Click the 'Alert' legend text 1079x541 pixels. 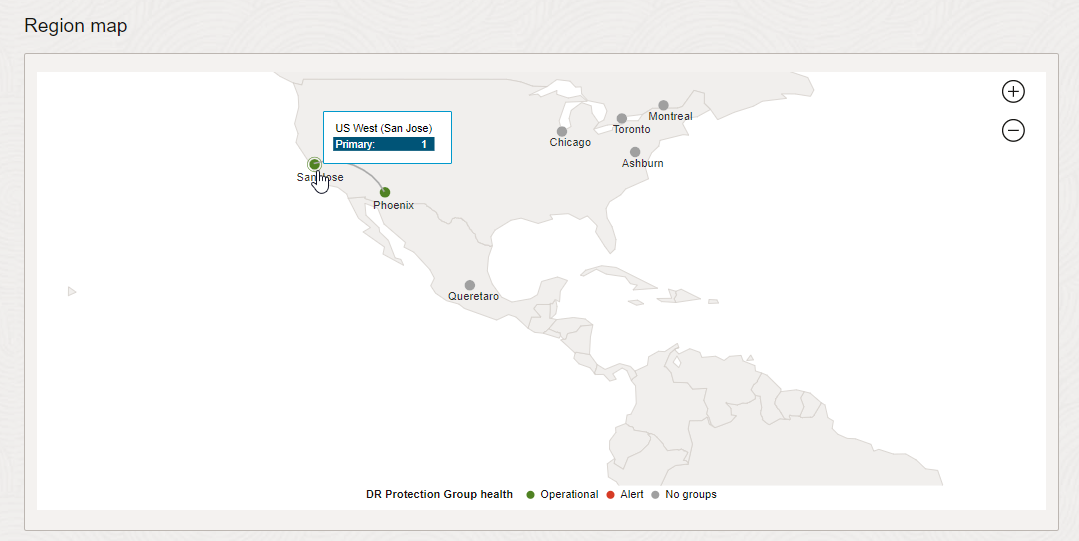click(x=632, y=495)
